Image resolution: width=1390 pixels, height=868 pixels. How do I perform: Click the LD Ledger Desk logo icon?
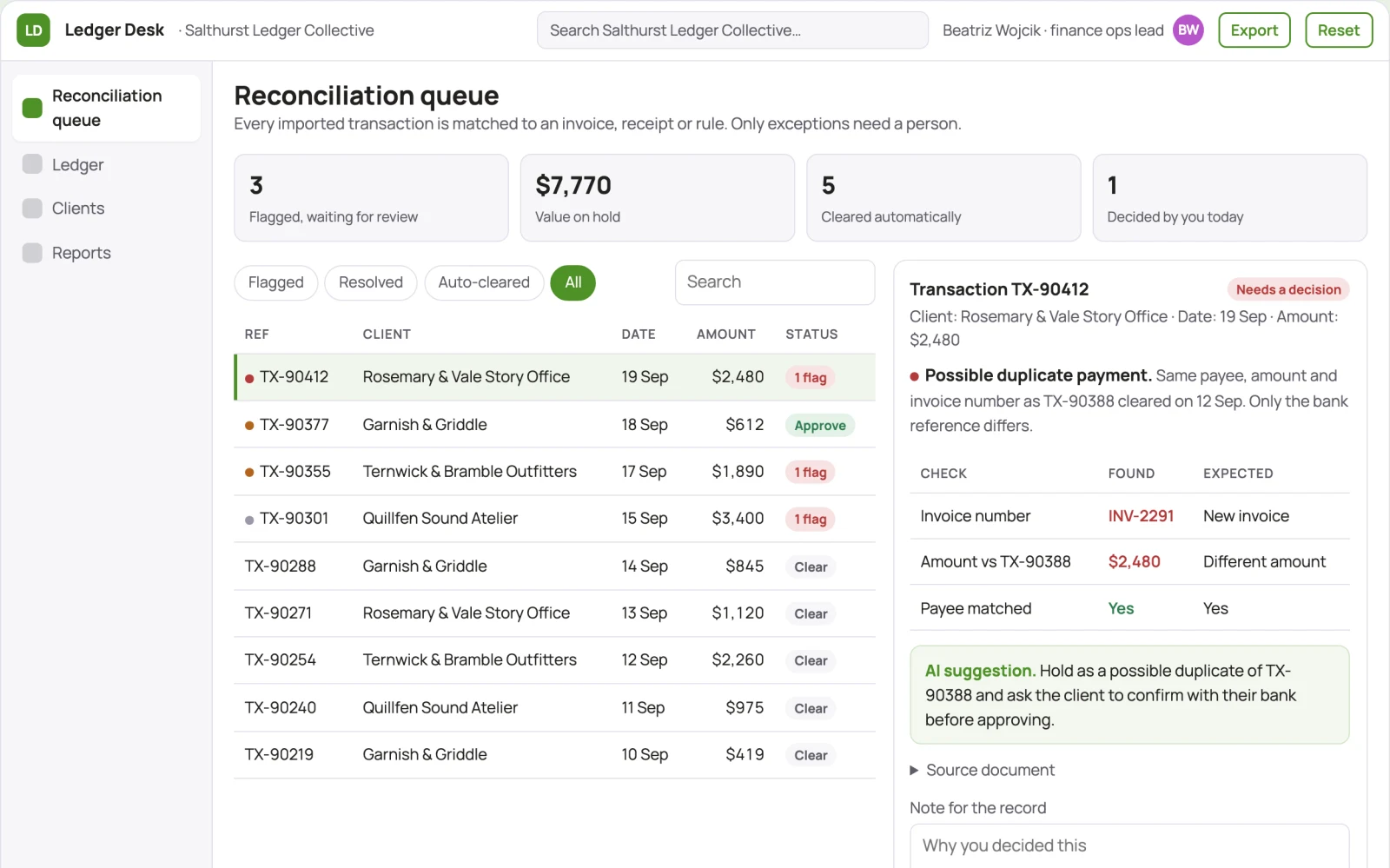click(33, 30)
